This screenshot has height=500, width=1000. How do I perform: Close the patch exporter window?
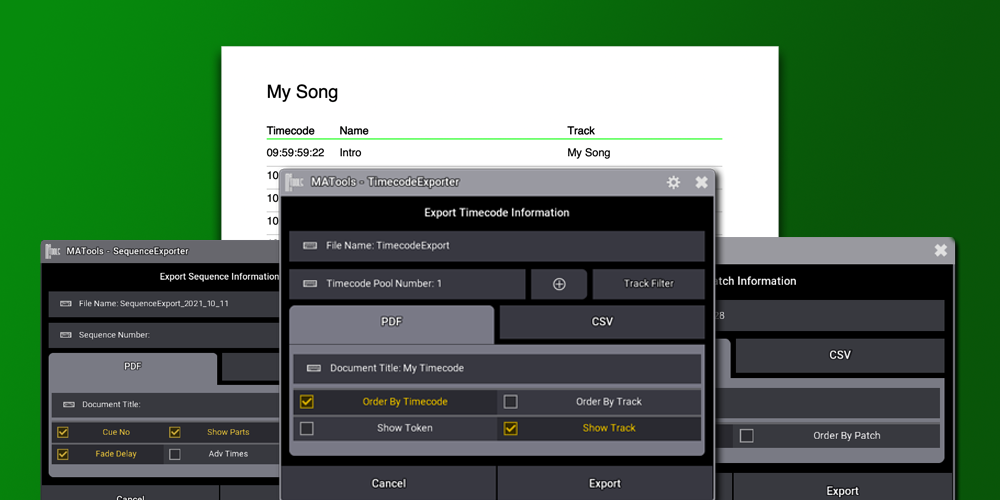tap(940, 251)
